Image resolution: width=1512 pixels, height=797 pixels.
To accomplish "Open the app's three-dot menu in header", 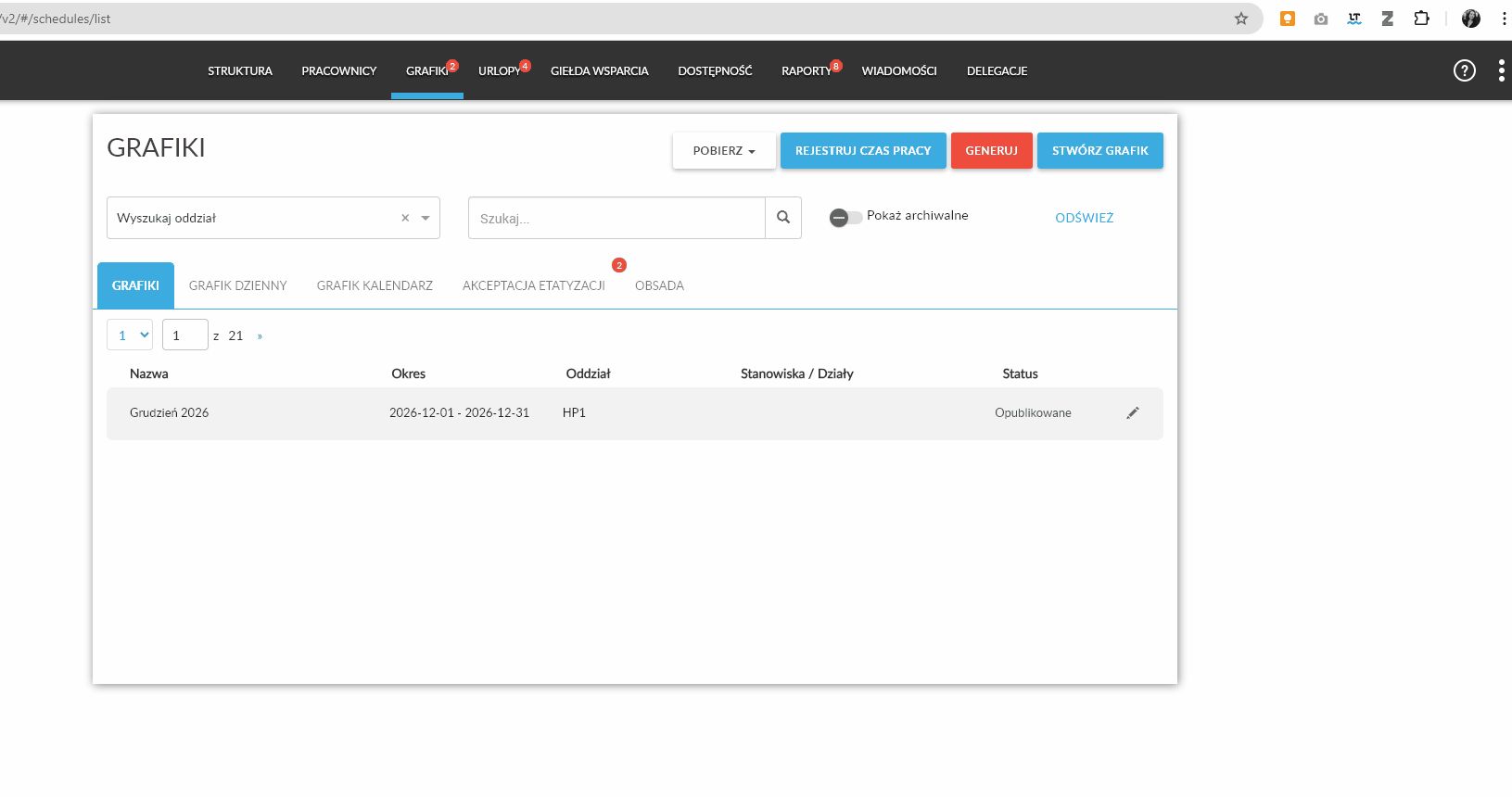I will tap(1501, 70).
